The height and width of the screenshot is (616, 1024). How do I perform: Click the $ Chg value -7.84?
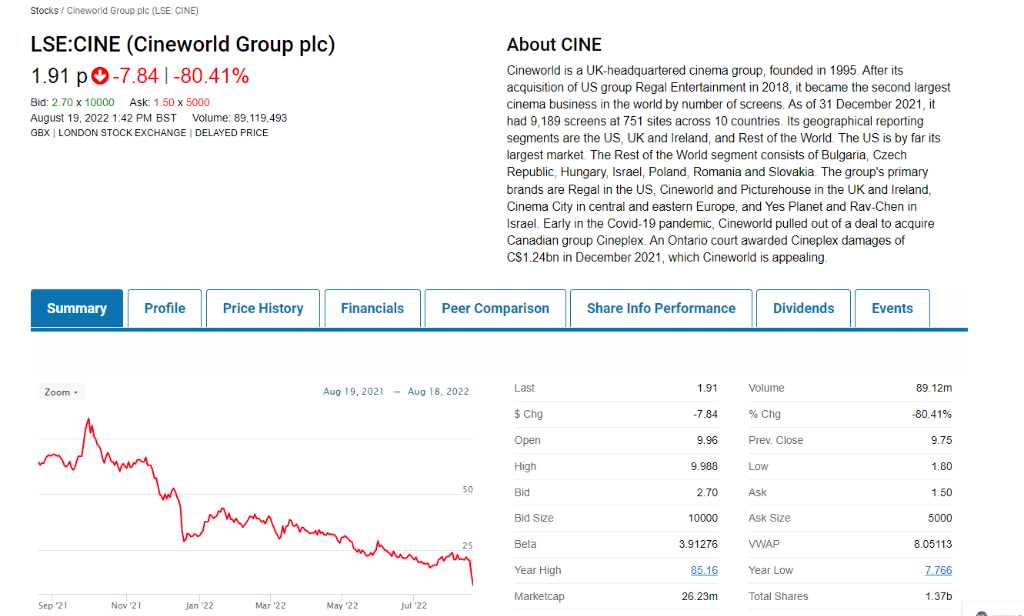(705, 414)
